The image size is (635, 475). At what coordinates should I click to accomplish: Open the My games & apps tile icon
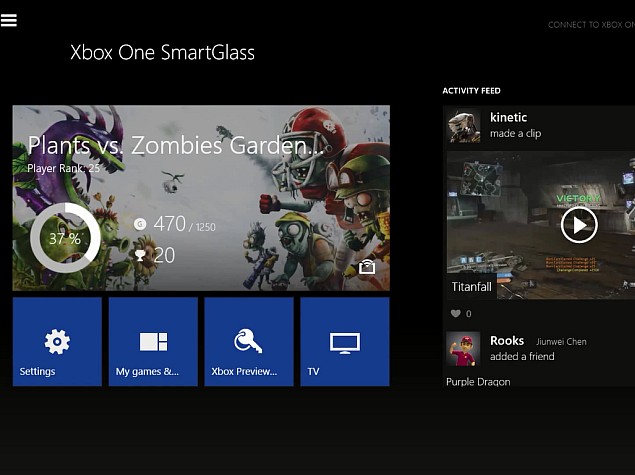coord(153,342)
